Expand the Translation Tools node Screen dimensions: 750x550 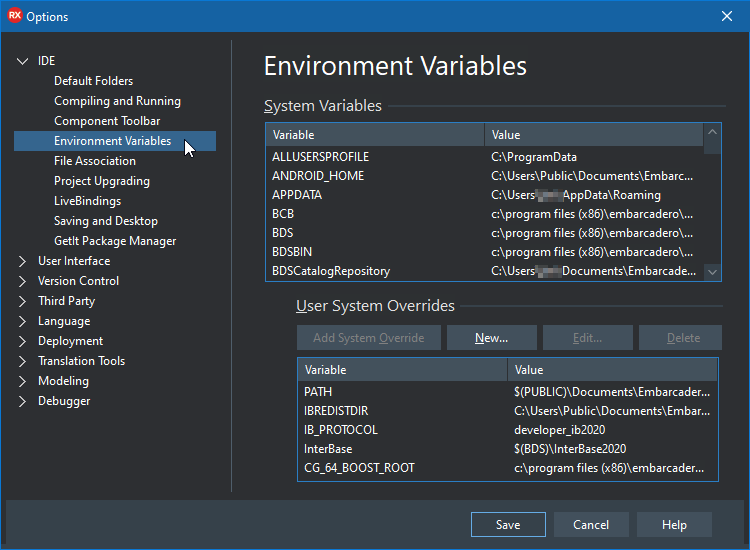(x=22, y=361)
